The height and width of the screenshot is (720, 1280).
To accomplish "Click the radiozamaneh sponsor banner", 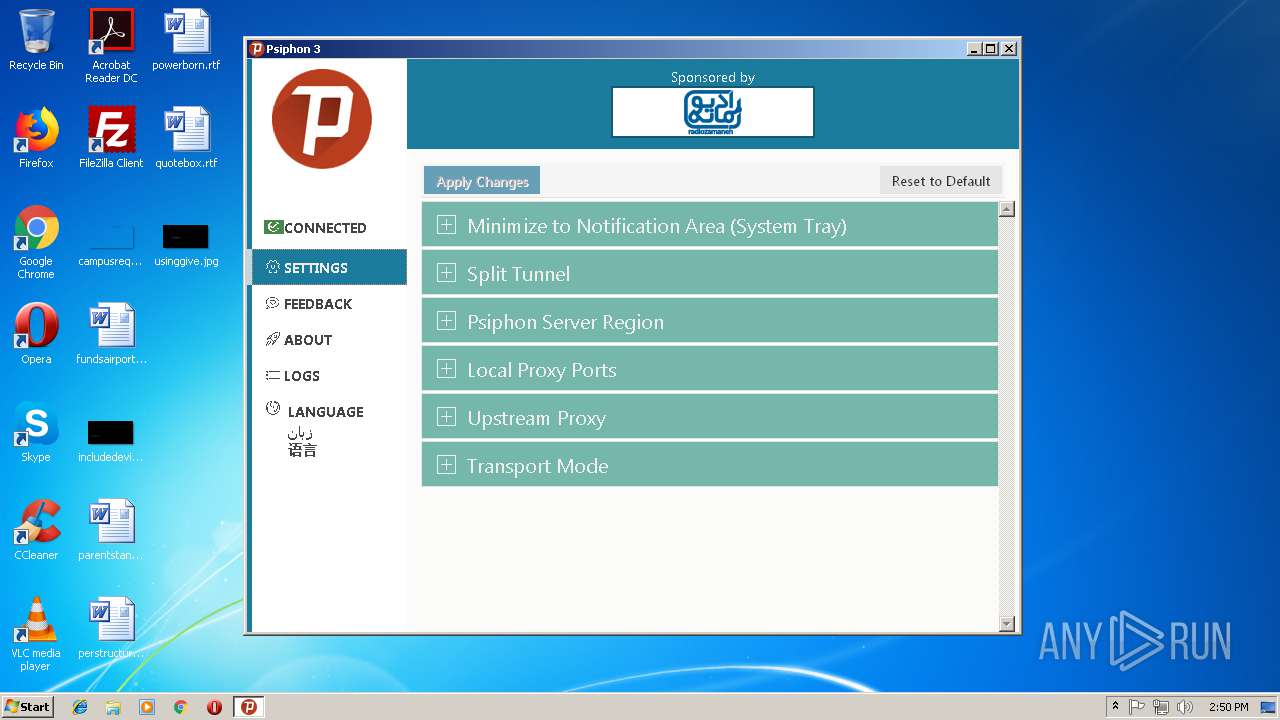I will click(713, 111).
